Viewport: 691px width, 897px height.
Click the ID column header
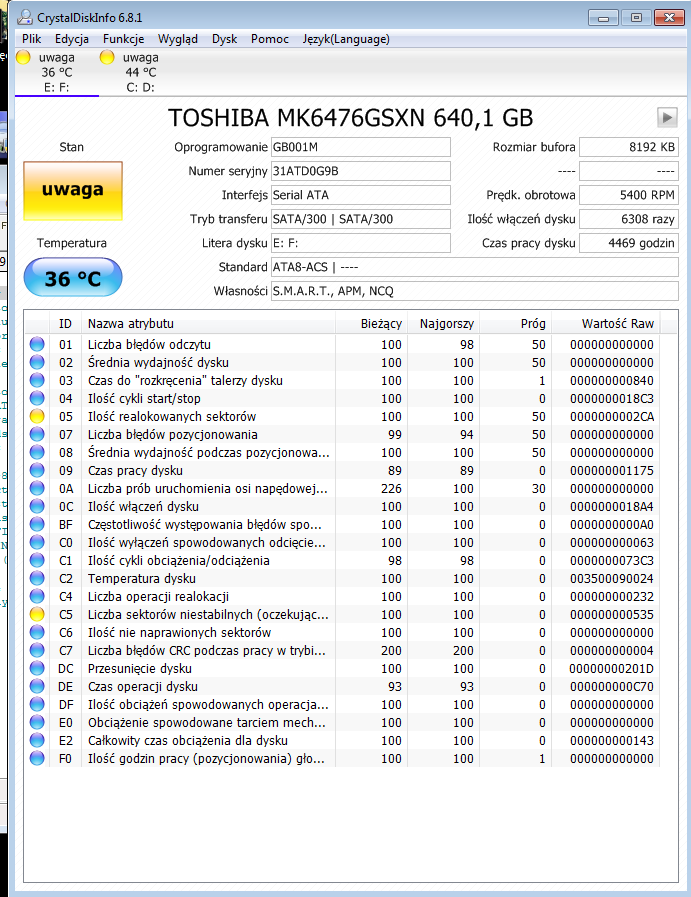(65, 324)
